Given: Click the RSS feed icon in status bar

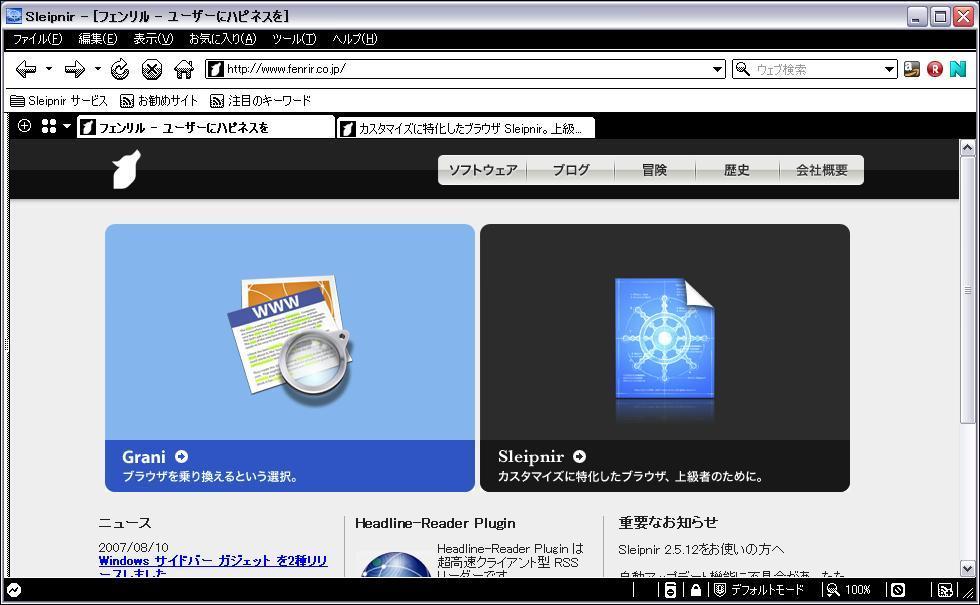Looking at the screenshot, I should [x=944, y=590].
